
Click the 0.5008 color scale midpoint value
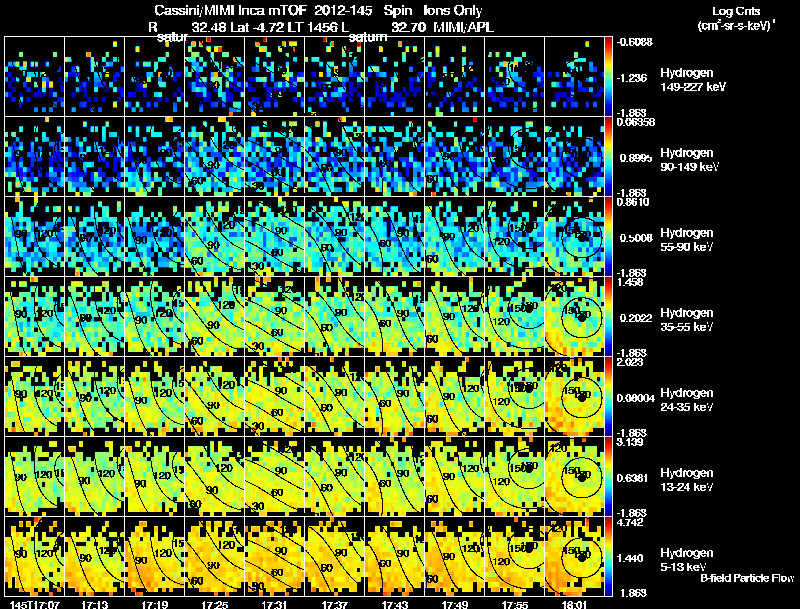[x=636, y=238]
